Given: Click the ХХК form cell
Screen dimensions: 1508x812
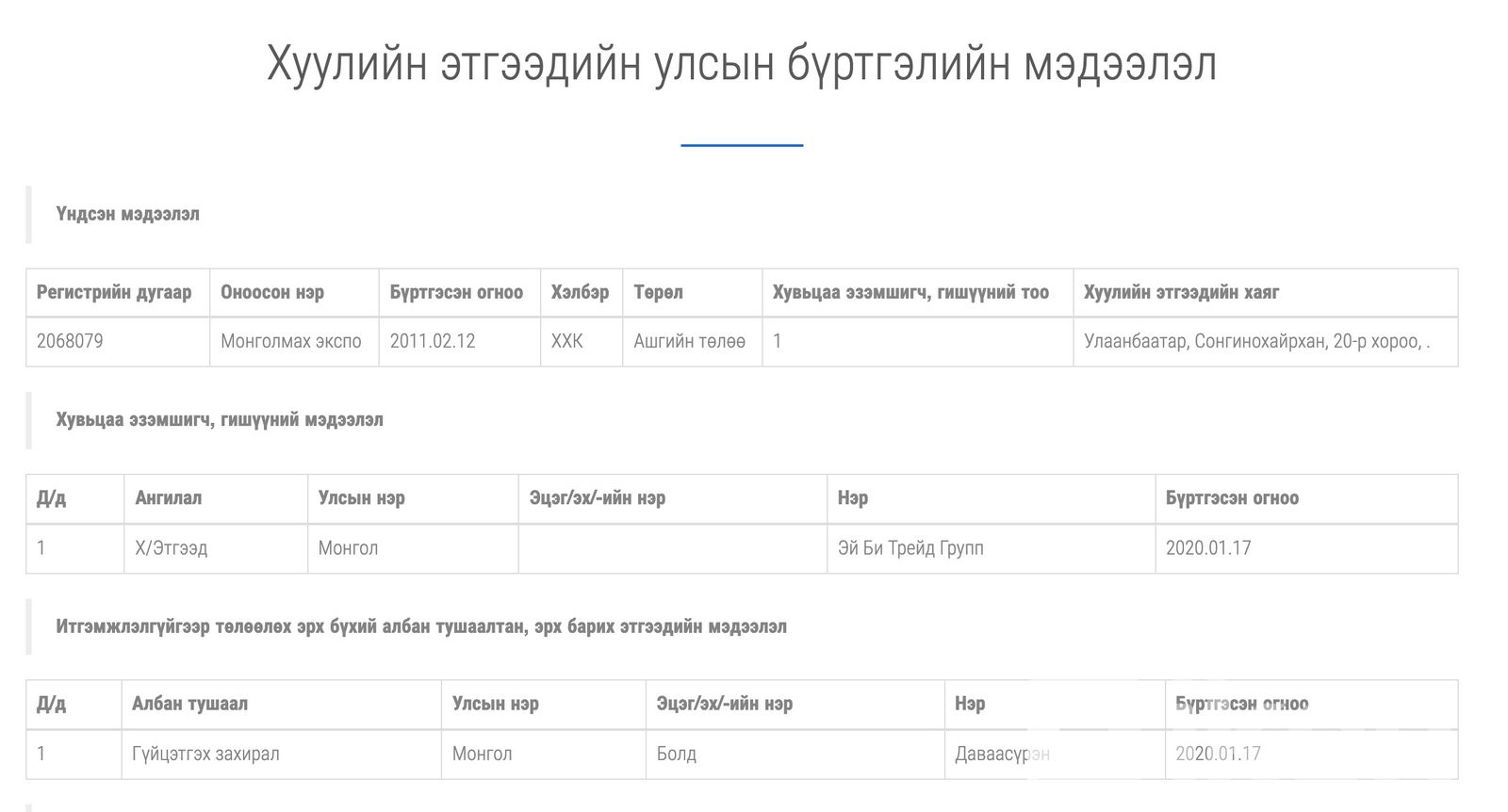Looking at the screenshot, I should (567, 341).
